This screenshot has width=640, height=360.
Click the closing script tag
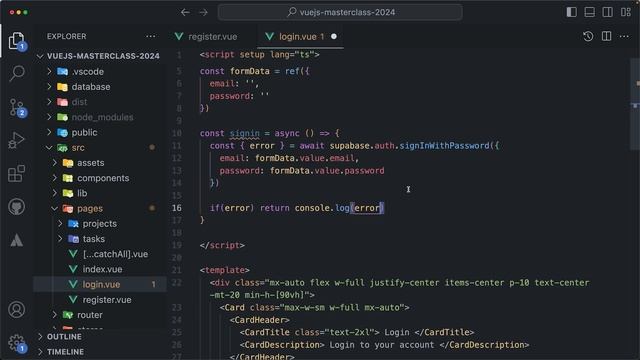coord(222,245)
